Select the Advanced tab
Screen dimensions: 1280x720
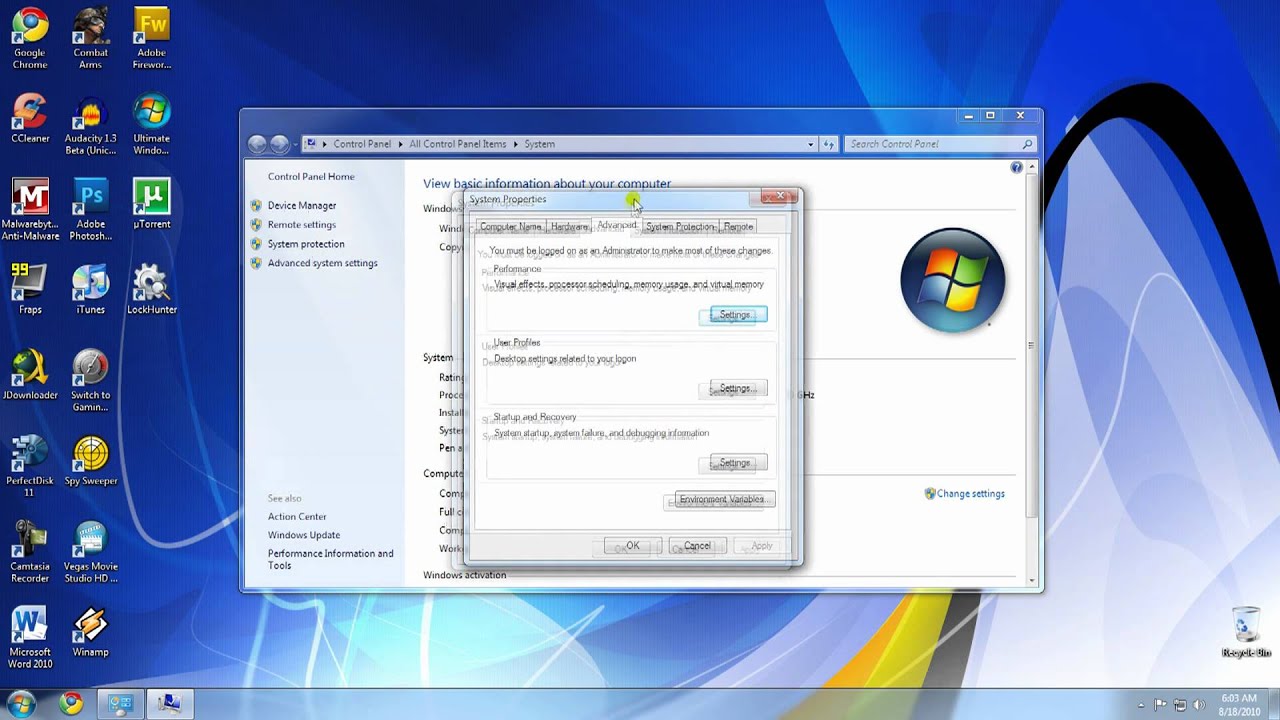point(617,225)
